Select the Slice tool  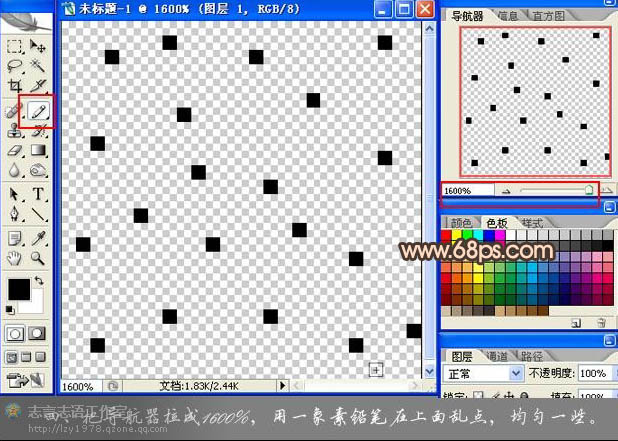click(x=38, y=86)
